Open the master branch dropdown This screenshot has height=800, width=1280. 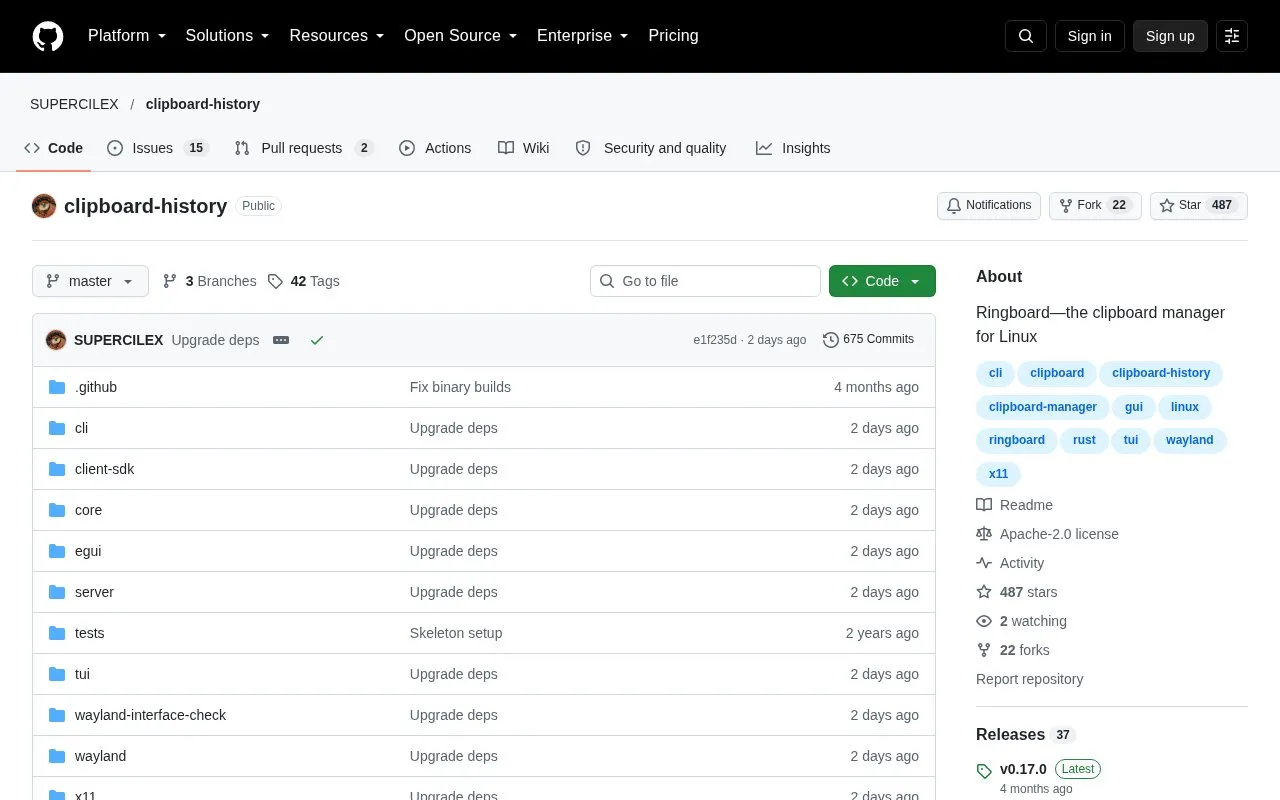pos(90,281)
